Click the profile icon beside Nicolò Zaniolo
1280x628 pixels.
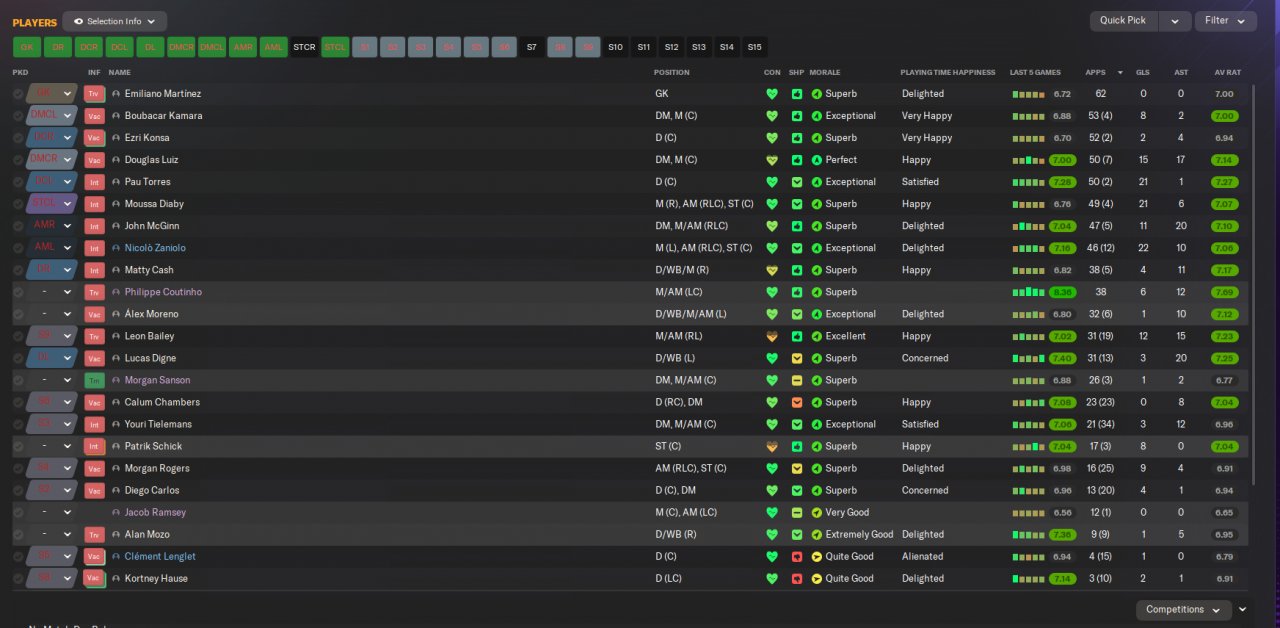pos(116,248)
